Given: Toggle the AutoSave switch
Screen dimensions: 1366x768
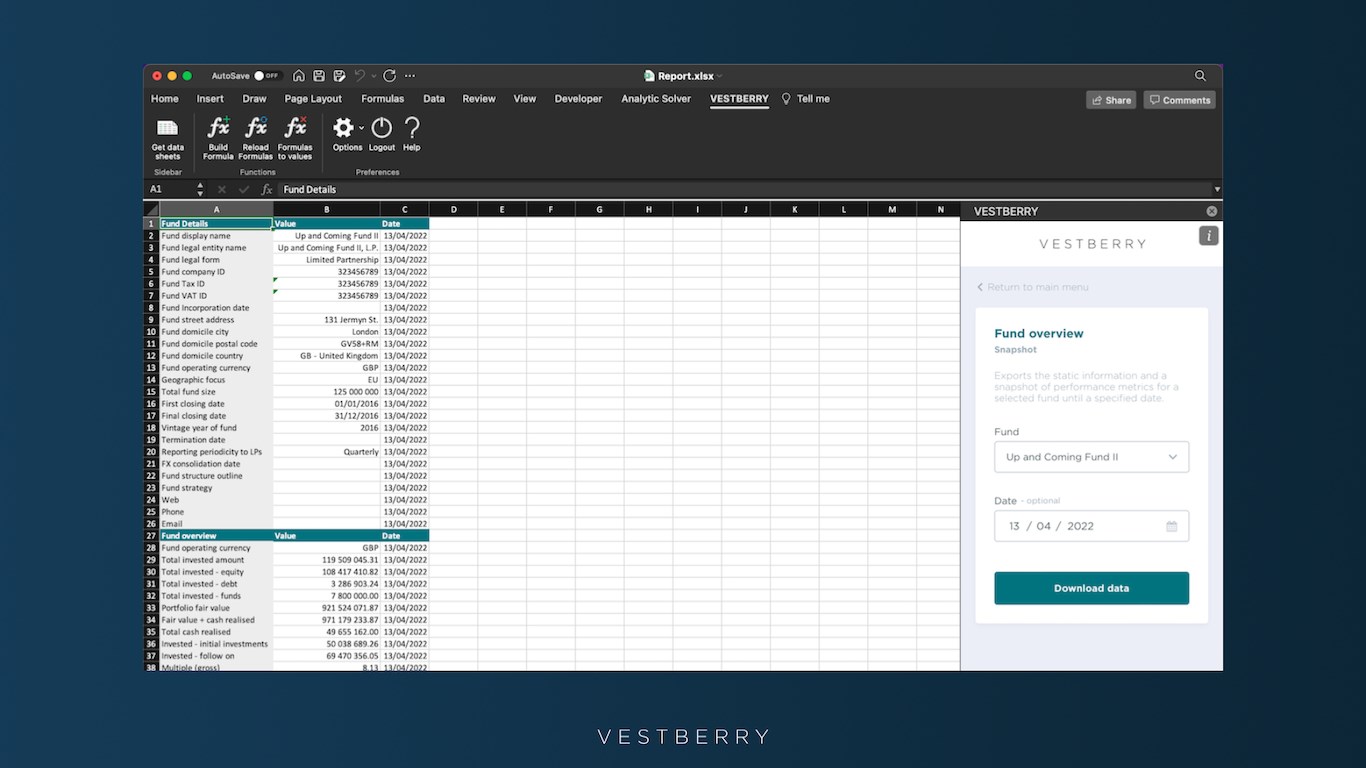Looking at the screenshot, I should [x=267, y=76].
